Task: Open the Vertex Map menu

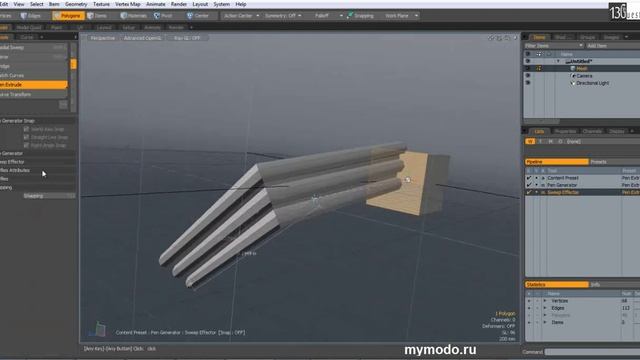Action: (128, 4)
